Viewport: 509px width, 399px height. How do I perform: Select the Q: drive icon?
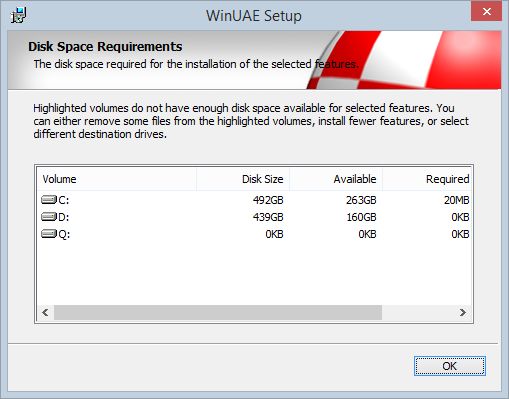pyautogui.click(x=49, y=234)
